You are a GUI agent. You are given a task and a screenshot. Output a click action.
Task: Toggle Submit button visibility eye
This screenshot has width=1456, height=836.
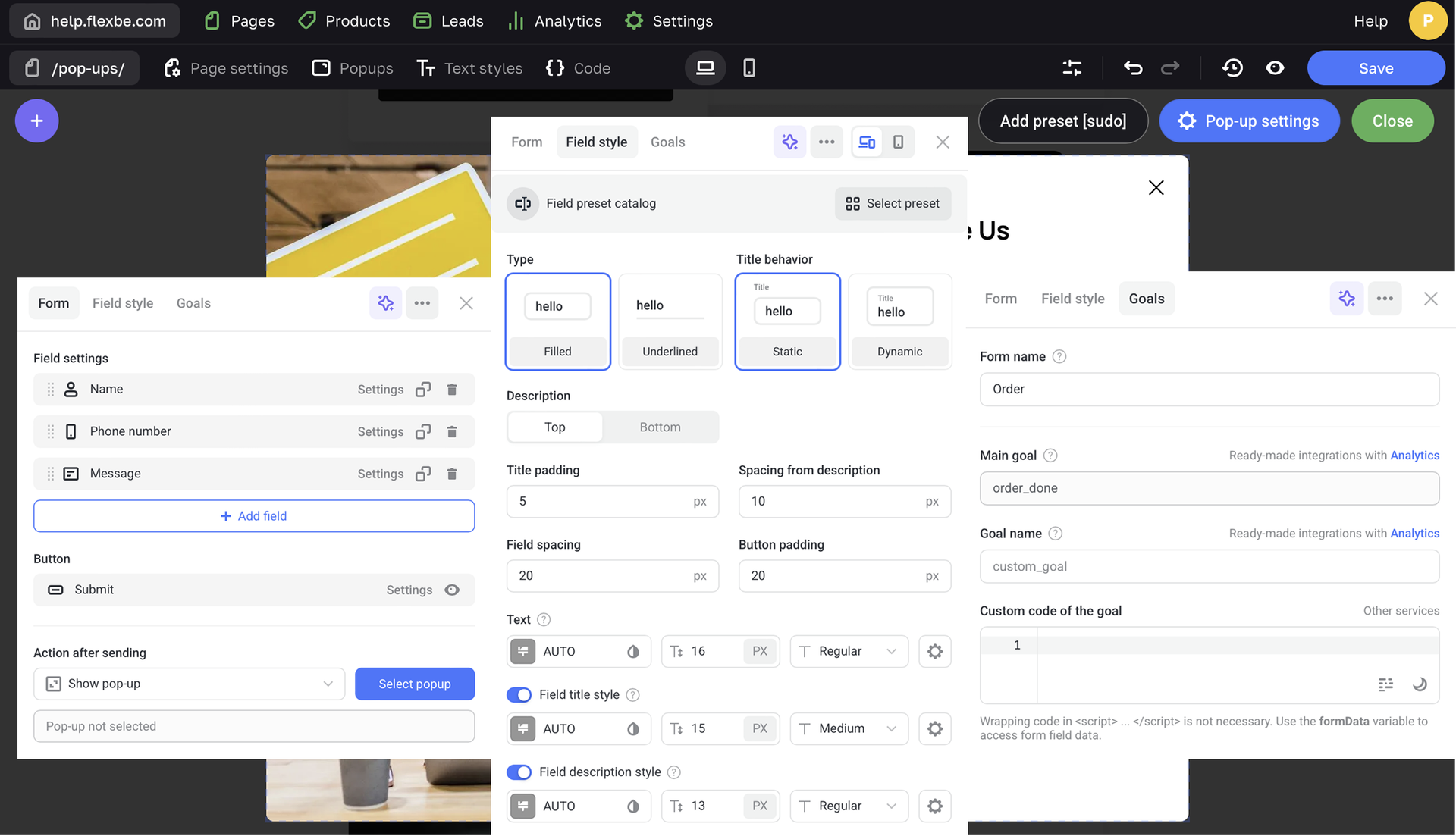(x=452, y=590)
